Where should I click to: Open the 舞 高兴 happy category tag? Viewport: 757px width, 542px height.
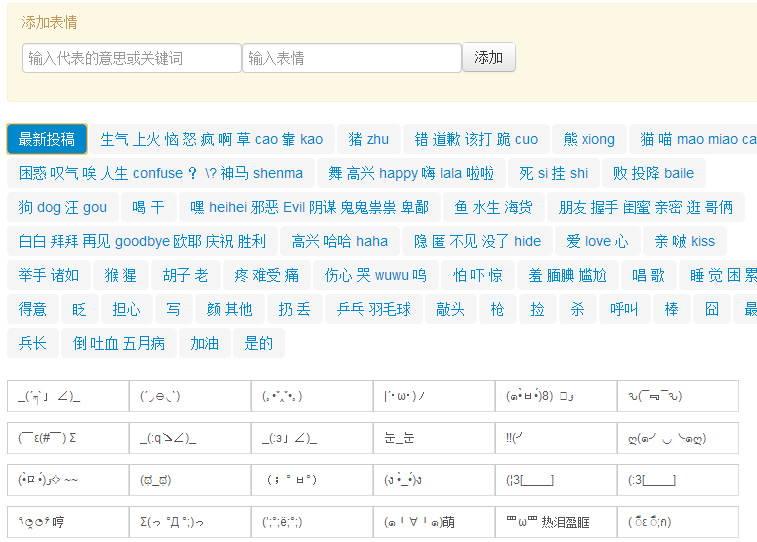411,173
